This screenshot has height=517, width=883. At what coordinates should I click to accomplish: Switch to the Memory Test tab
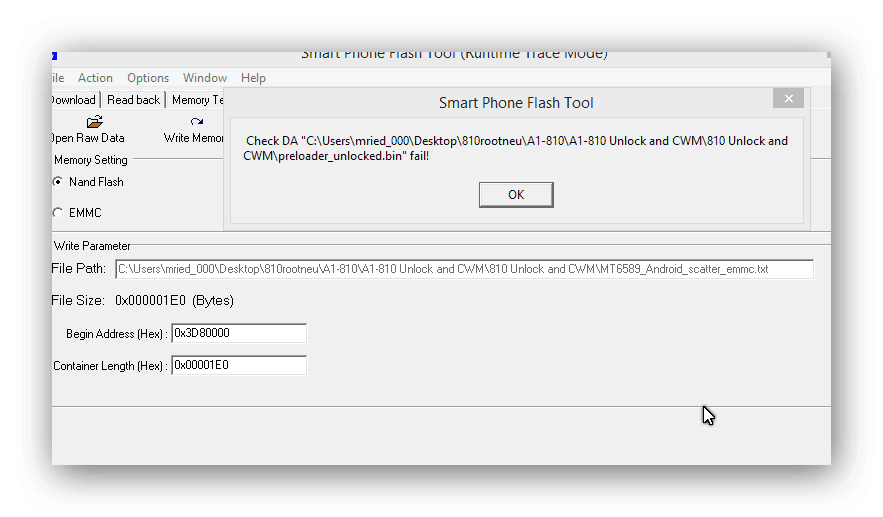pyautogui.click(x=197, y=100)
